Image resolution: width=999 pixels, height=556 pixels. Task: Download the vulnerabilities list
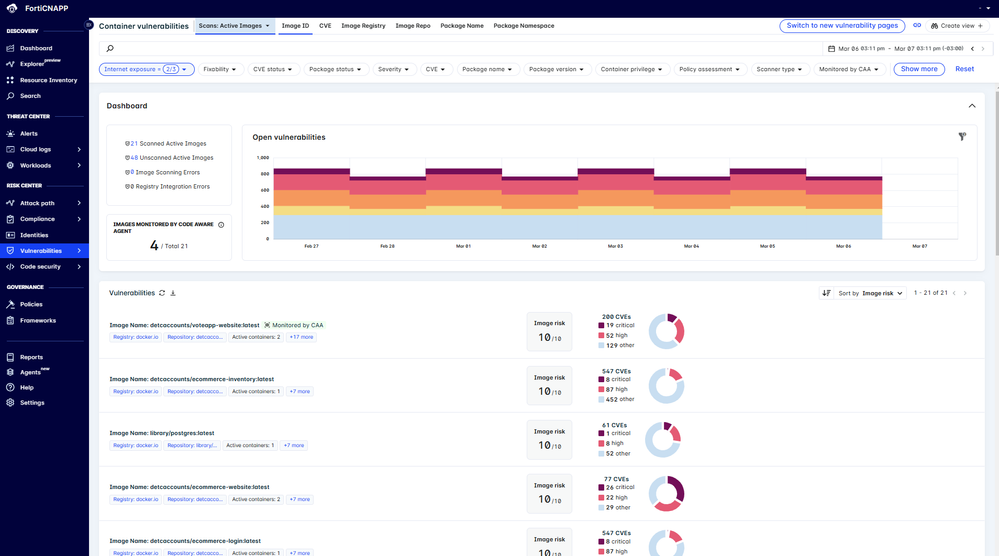[173, 293]
